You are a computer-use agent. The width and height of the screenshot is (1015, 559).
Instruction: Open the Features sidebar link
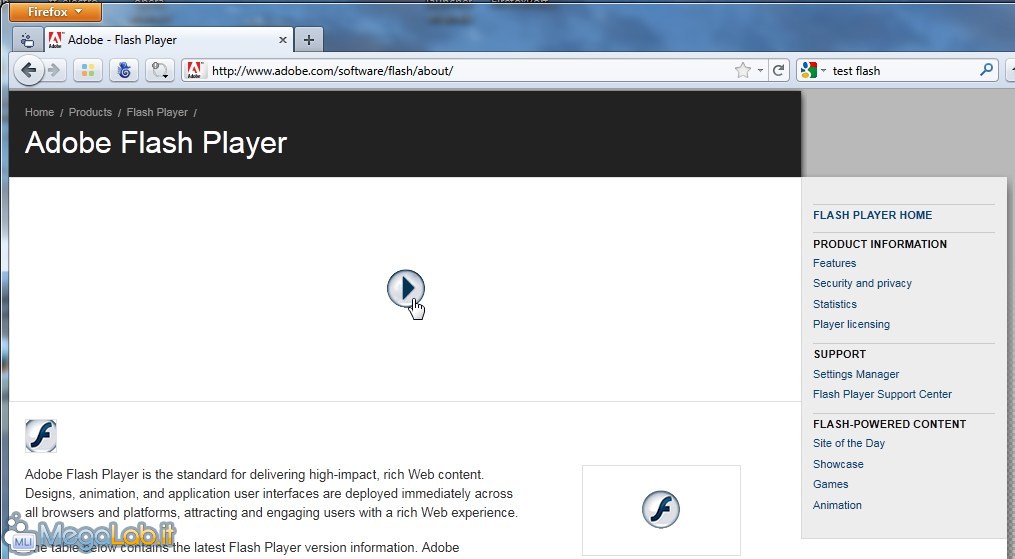(x=834, y=263)
